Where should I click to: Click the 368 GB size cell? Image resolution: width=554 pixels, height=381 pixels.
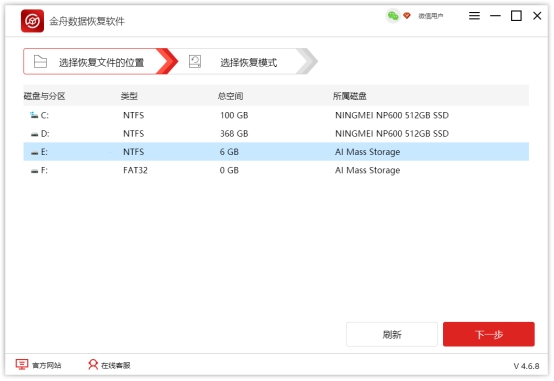point(234,134)
